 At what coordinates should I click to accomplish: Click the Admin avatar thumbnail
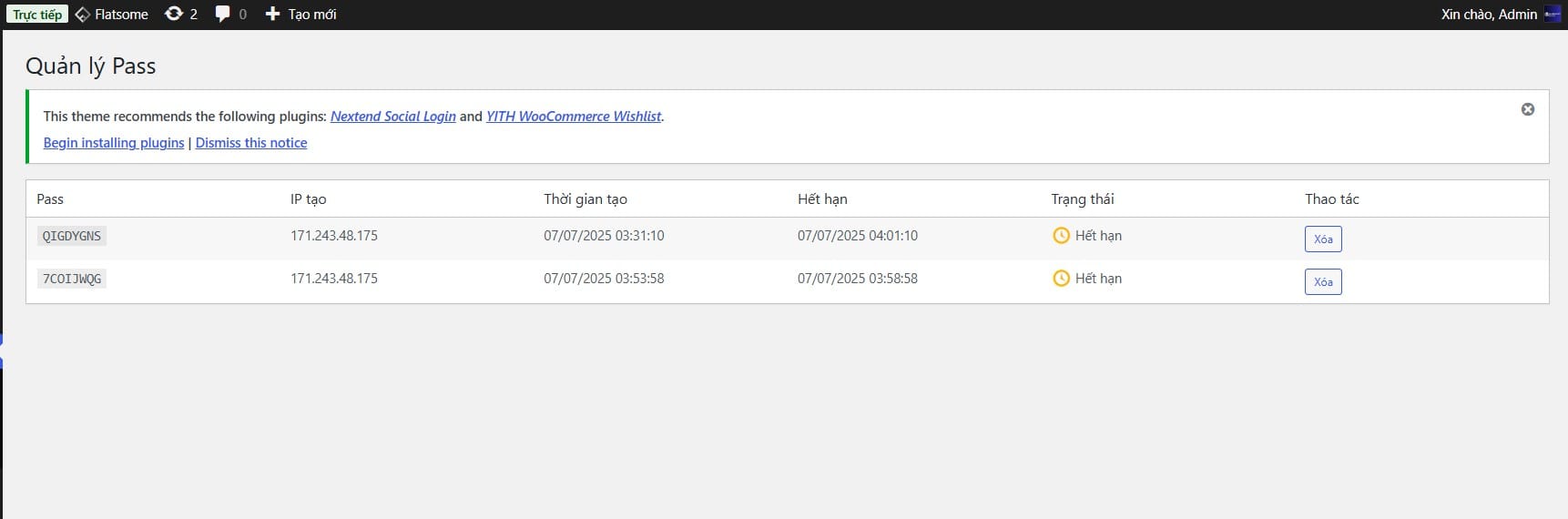[x=1553, y=14]
